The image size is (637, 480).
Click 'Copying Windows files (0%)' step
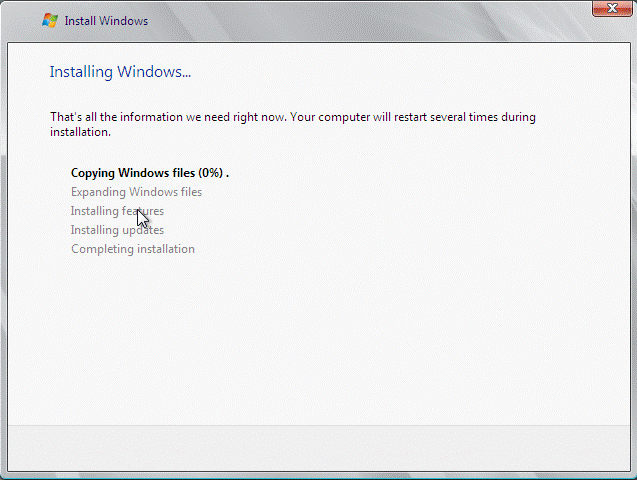pos(150,173)
